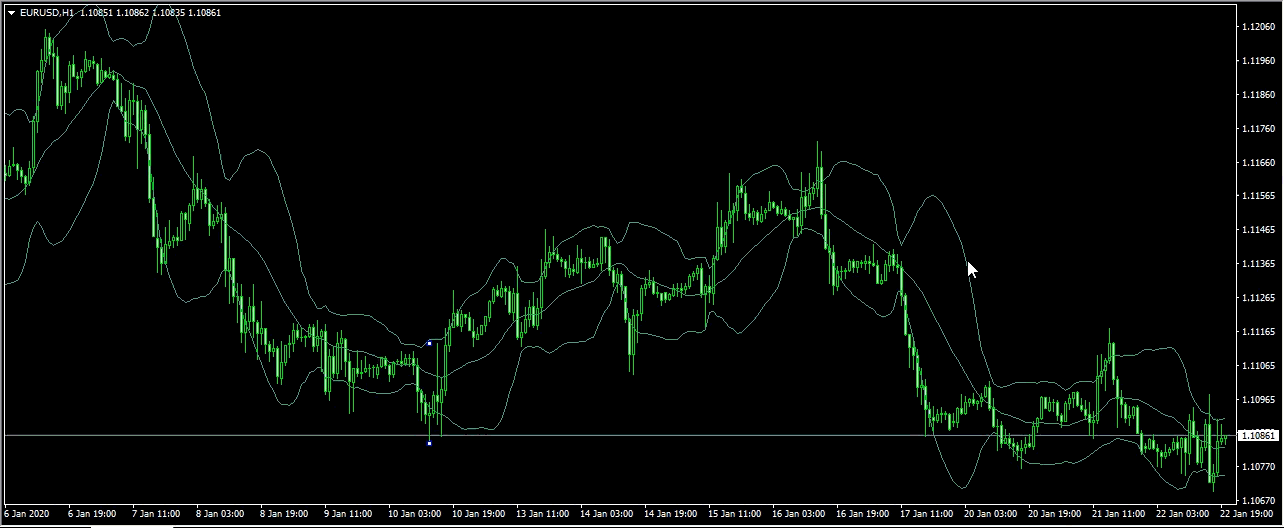This screenshot has width=1284, height=528.
Task: Click the EURUSD,H1 chart title text
Action: [x=46, y=13]
